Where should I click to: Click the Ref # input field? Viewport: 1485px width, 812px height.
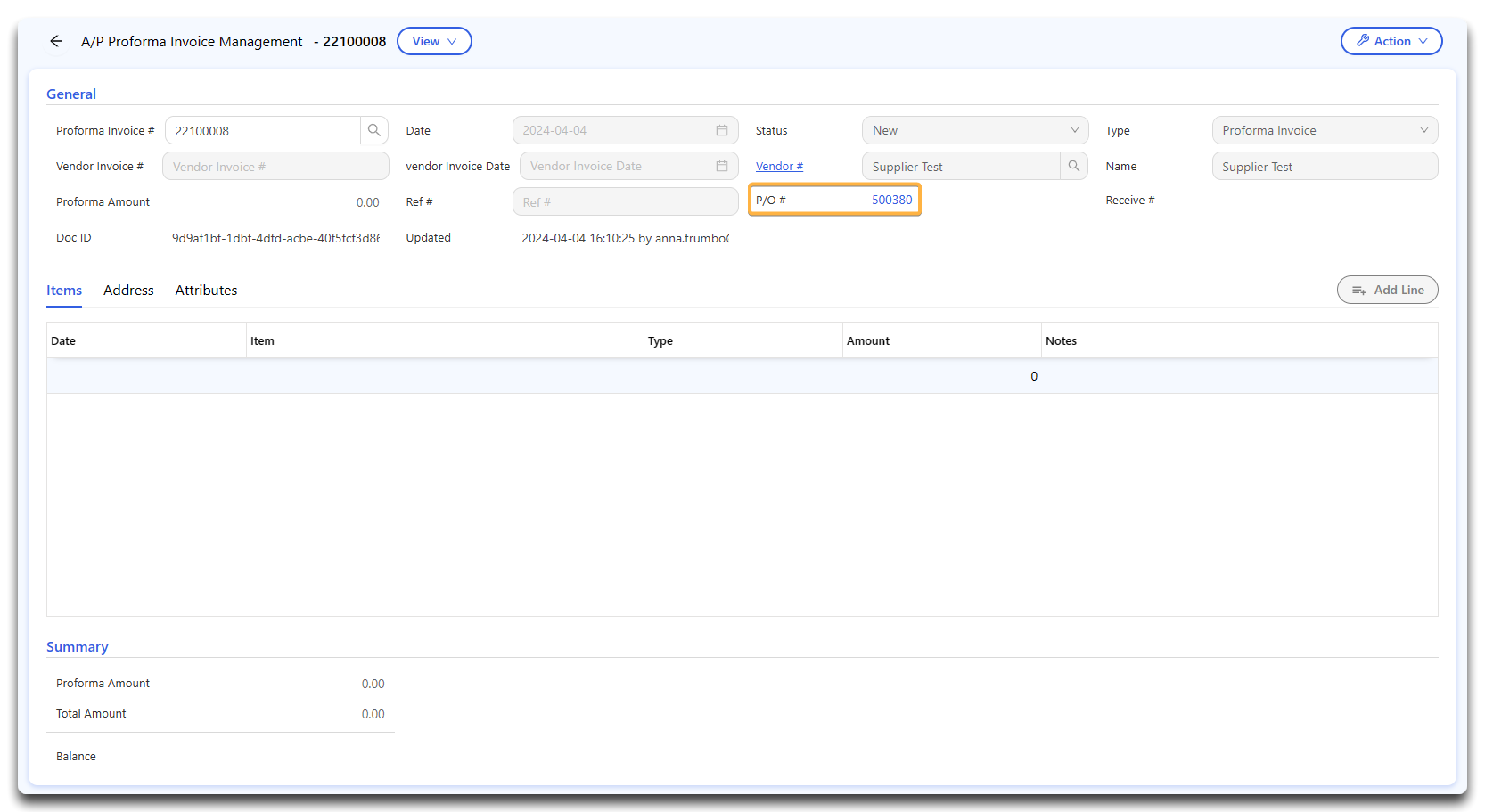625,201
